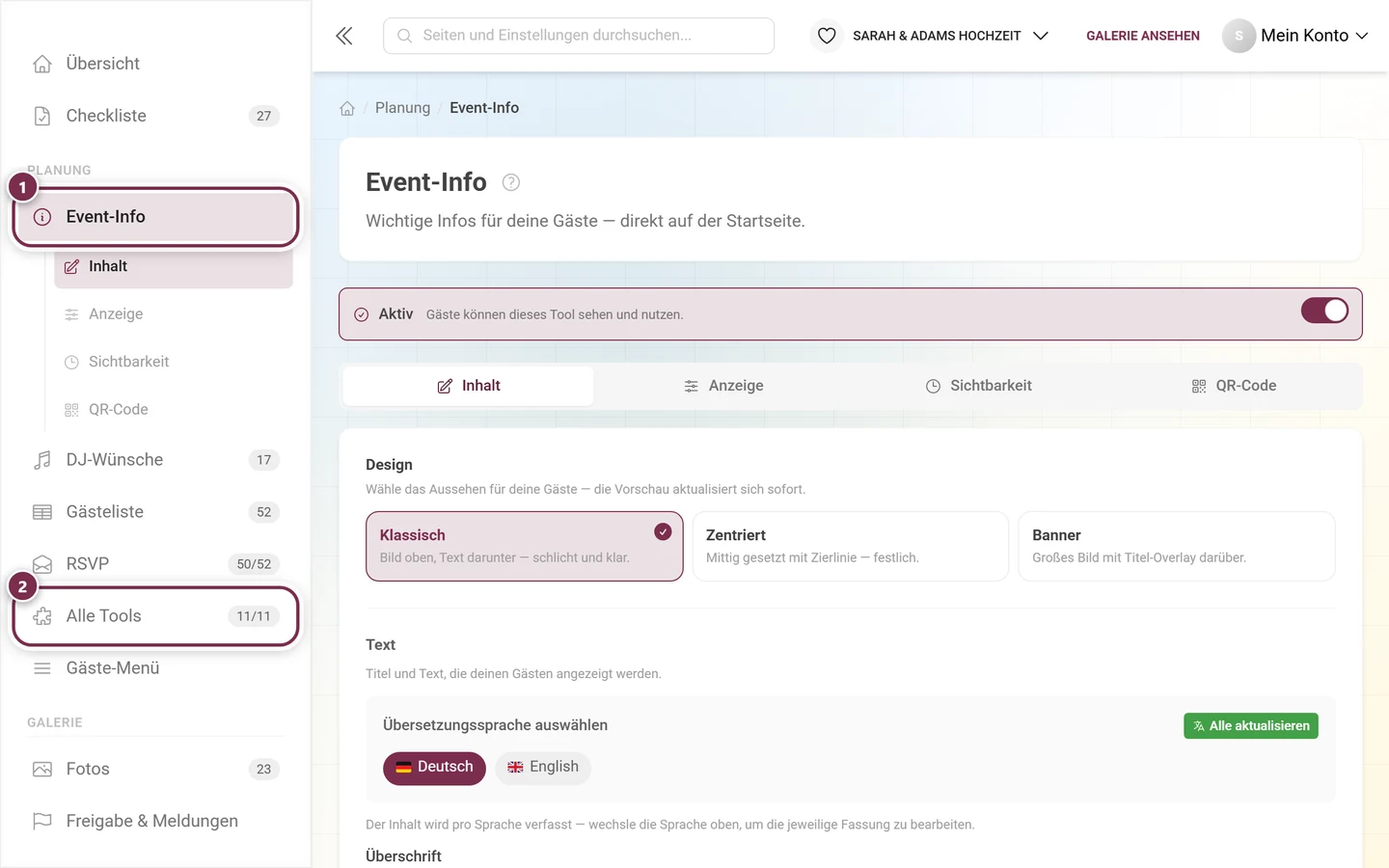
Task: Expand the Mein Konto menu
Action: [x=1295, y=36]
